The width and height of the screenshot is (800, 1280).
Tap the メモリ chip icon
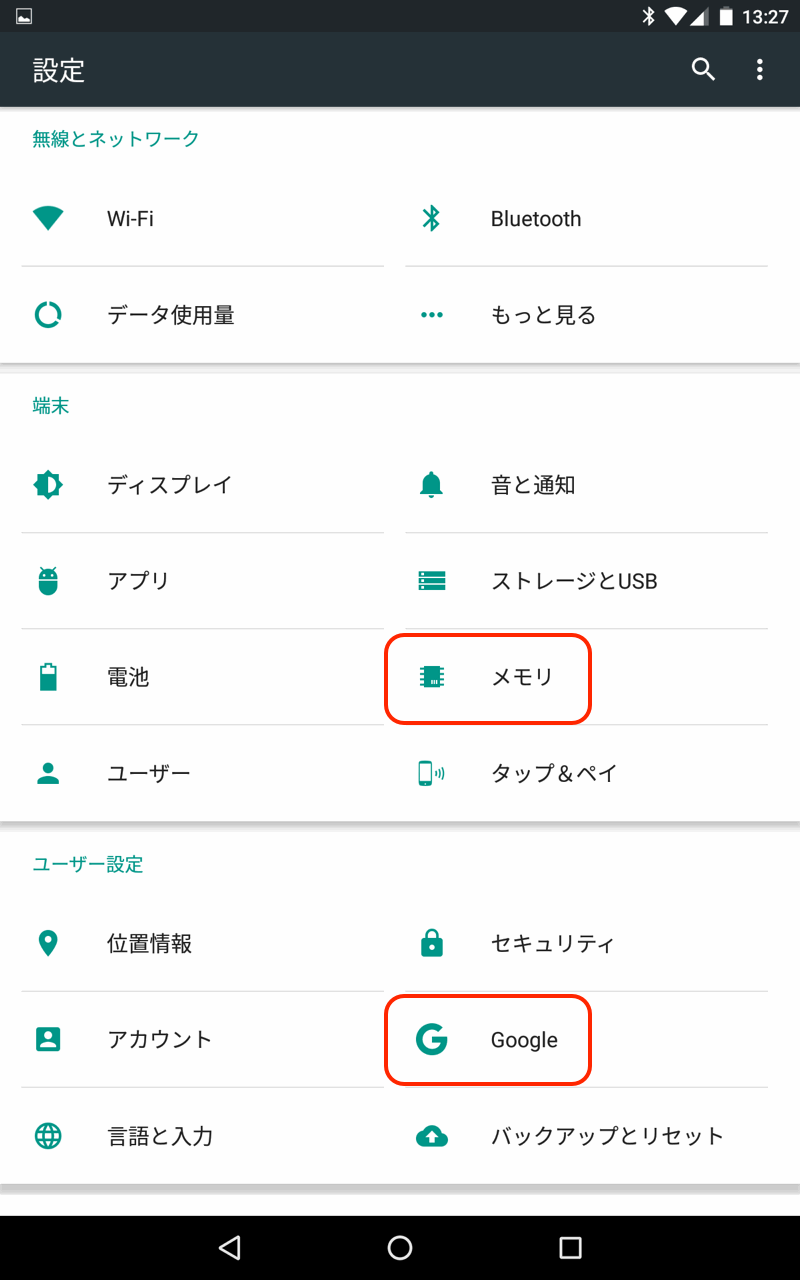click(x=431, y=677)
